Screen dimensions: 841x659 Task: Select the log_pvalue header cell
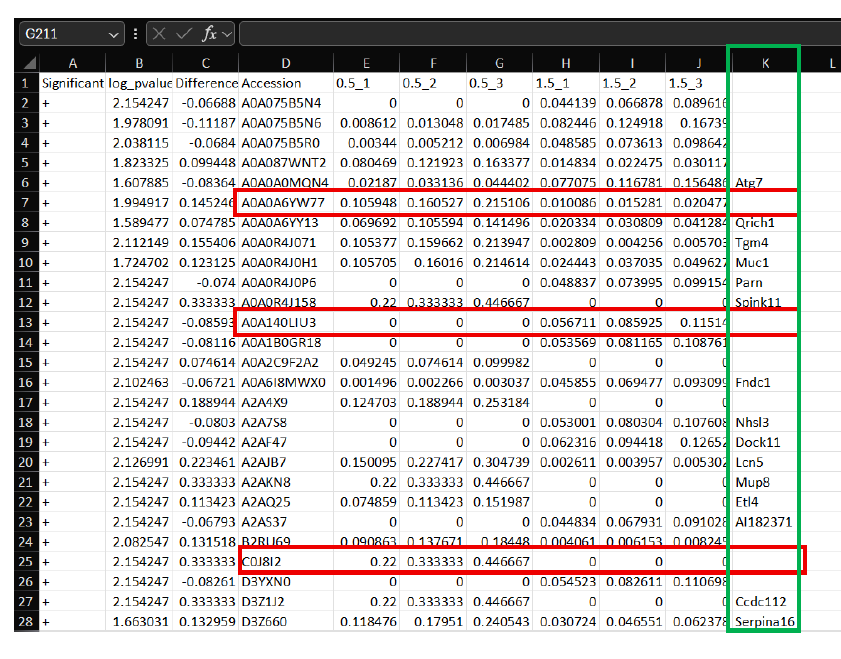point(140,83)
